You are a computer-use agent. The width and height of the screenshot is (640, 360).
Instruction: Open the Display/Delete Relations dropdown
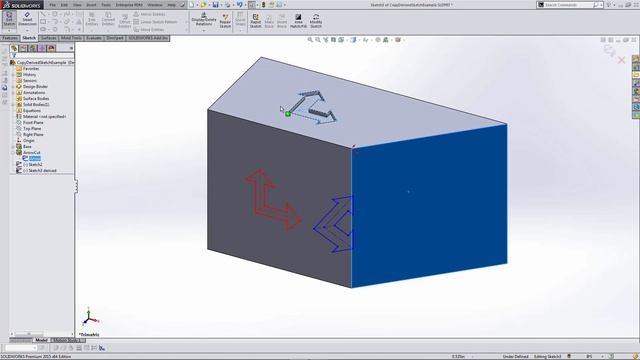tap(204, 31)
